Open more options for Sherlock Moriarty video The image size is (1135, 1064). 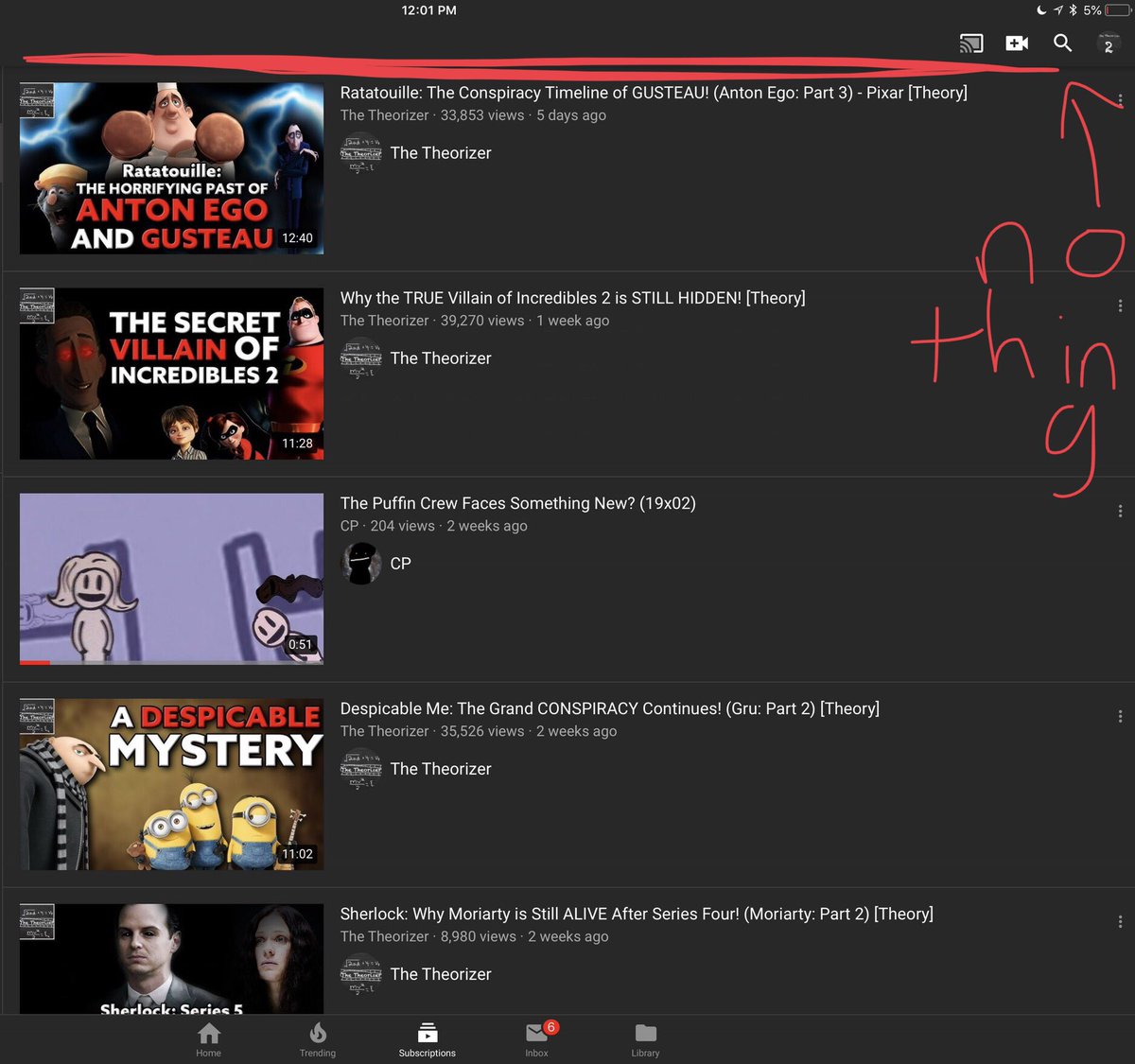pyautogui.click(x=1120, y=921)
